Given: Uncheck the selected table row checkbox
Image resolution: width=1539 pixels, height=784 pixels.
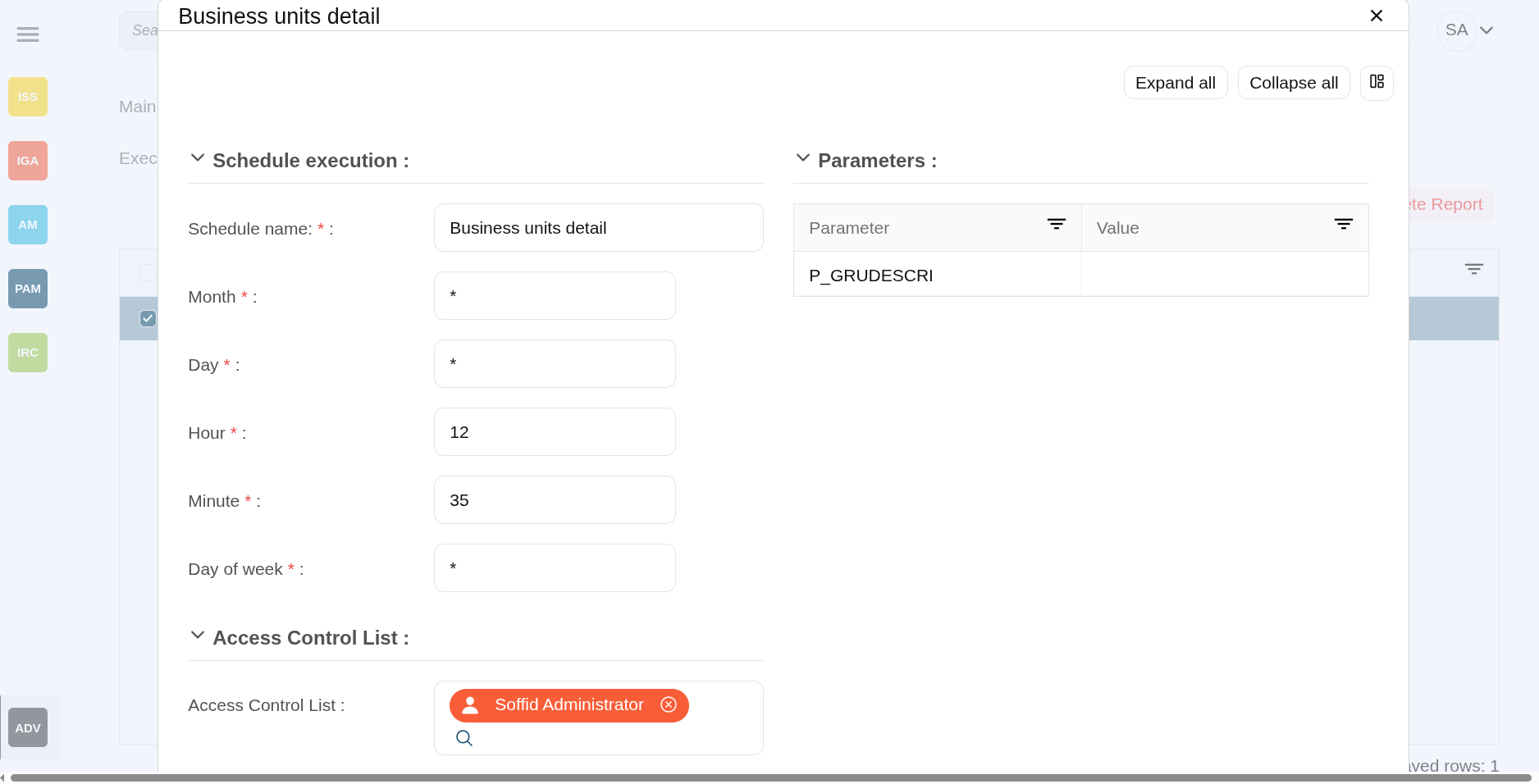Looking at the screenshot, I should [148, 318].
